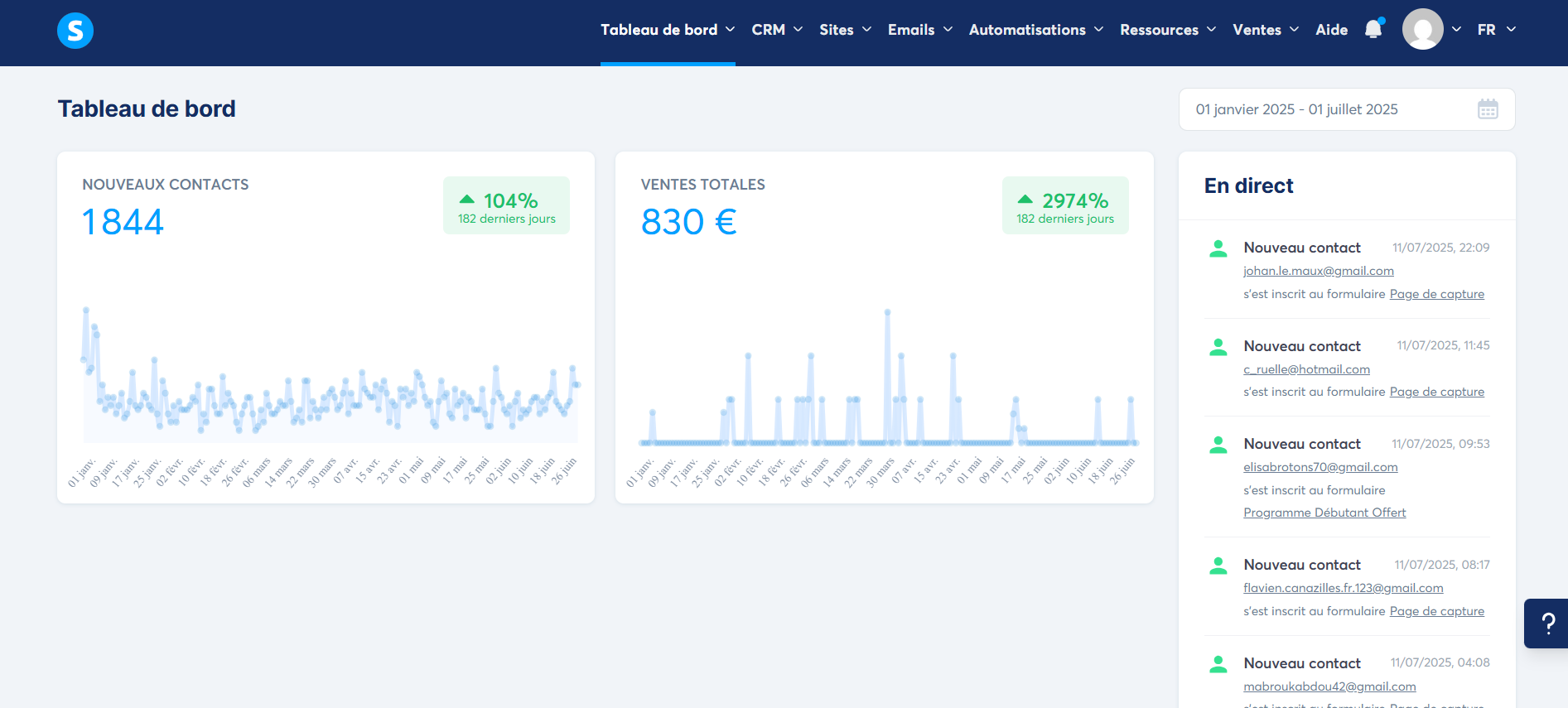The height and width of the screenshot is (708, 1568).
Task: Click the first peak in contacts chart
Action: coord(86,311)
